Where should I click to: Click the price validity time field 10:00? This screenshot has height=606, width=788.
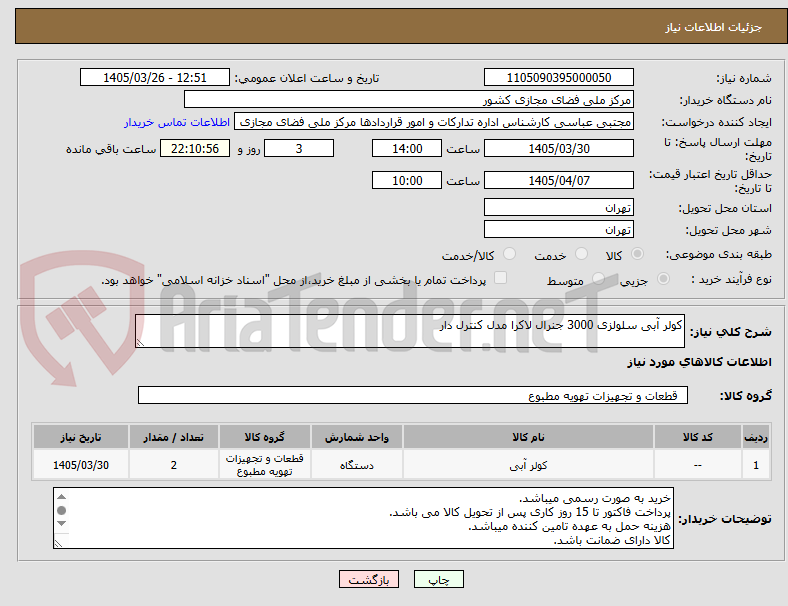coord(407,180)
